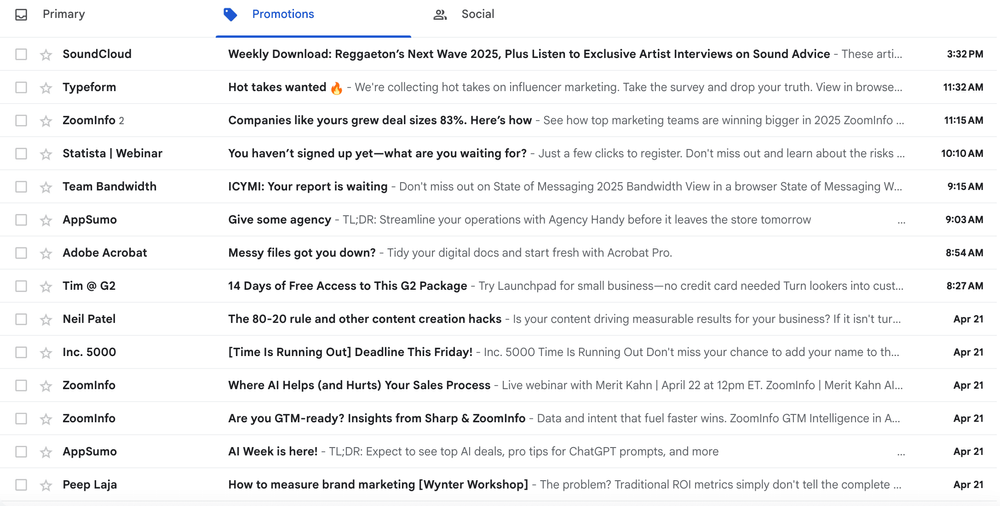Switch to the Primary tab
Screen dimensions: 1000x506
tap(64, 14)
